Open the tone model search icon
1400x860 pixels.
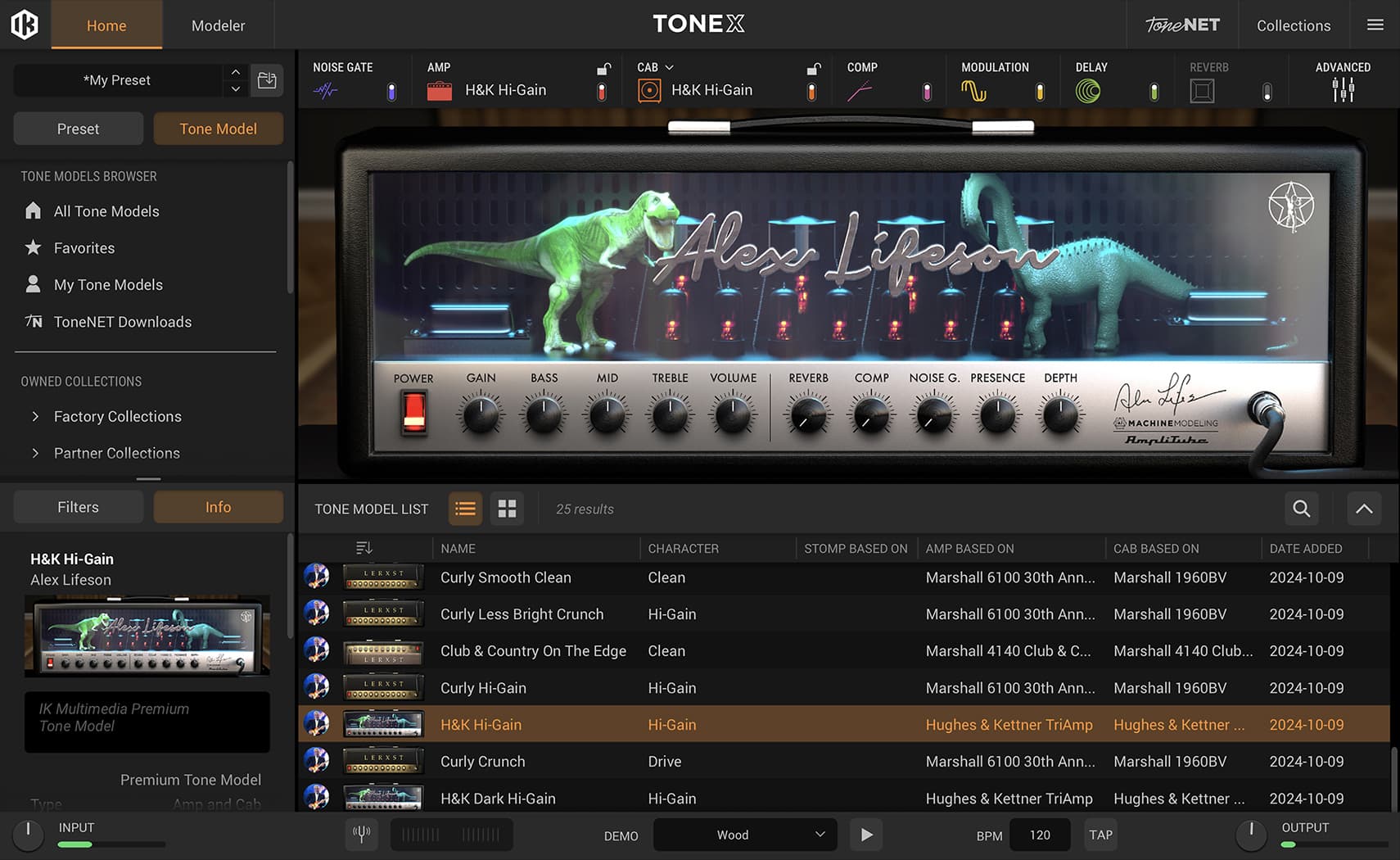click(x=1301, y=509)
